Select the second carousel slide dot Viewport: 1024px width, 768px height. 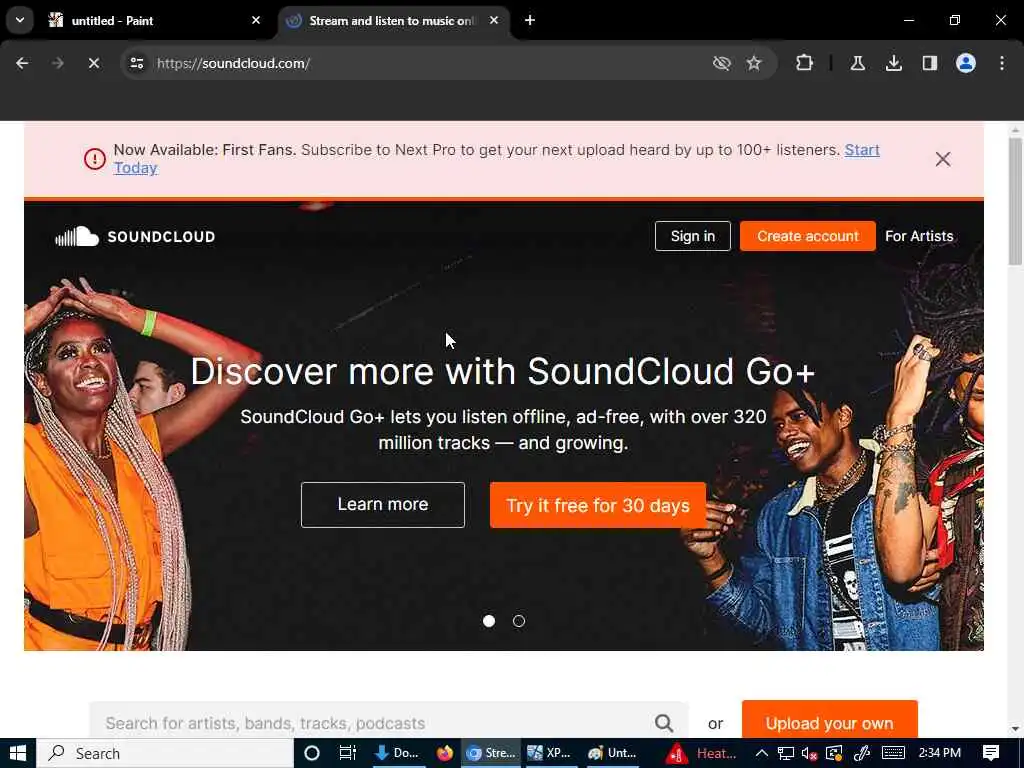[x=519, y=621]
